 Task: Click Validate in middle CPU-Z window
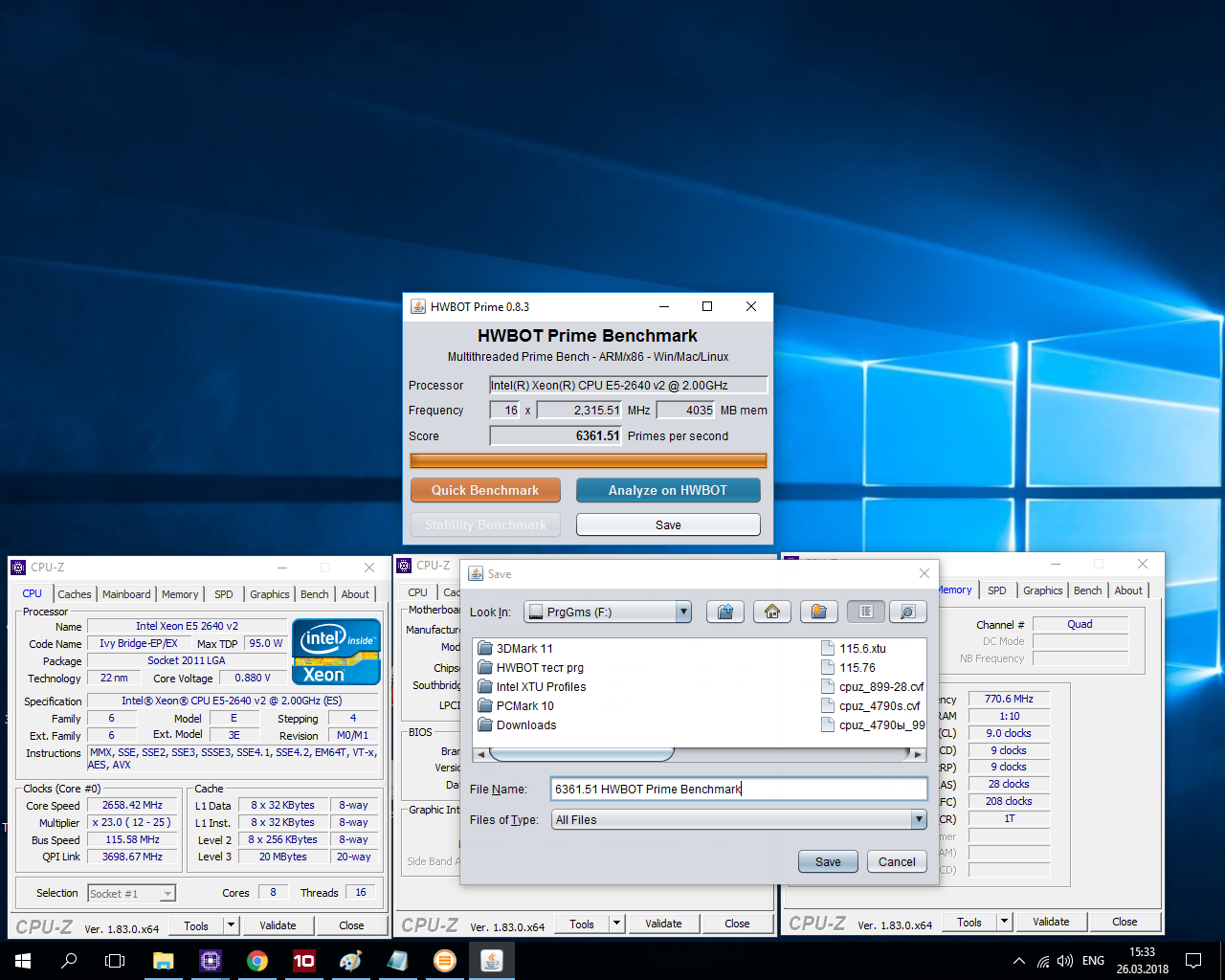(x=663, y=924)
